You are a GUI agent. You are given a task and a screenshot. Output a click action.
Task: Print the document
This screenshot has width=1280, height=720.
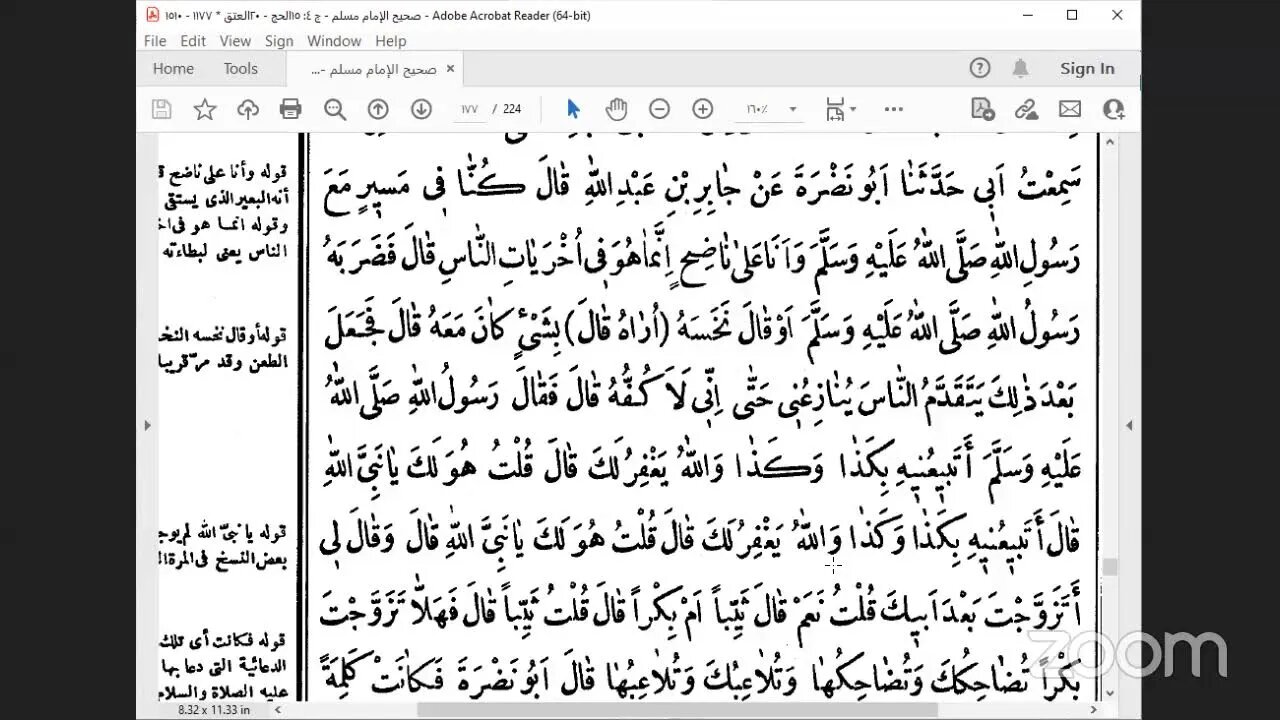pyautogui.click(x=291, y=109)
